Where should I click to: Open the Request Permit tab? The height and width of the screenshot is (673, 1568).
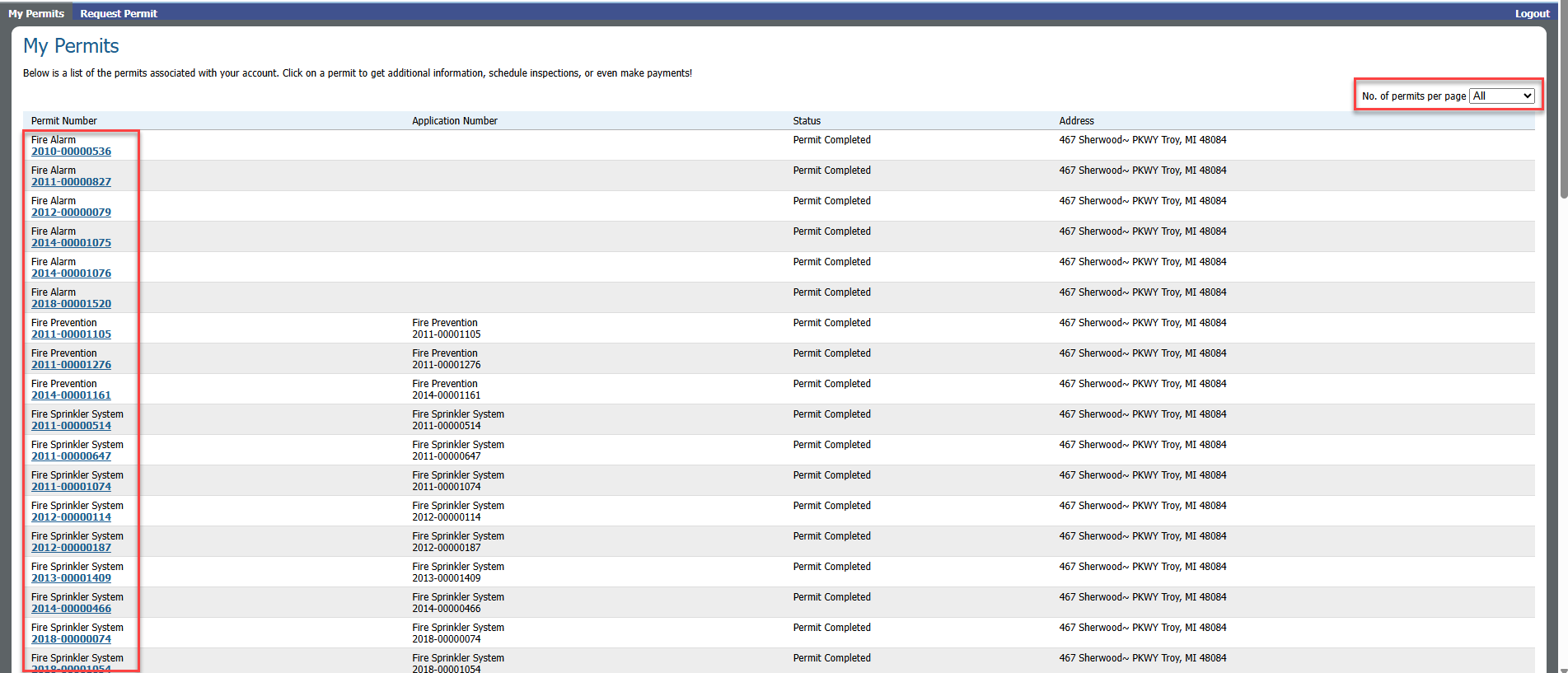click(x=119, y=13)
